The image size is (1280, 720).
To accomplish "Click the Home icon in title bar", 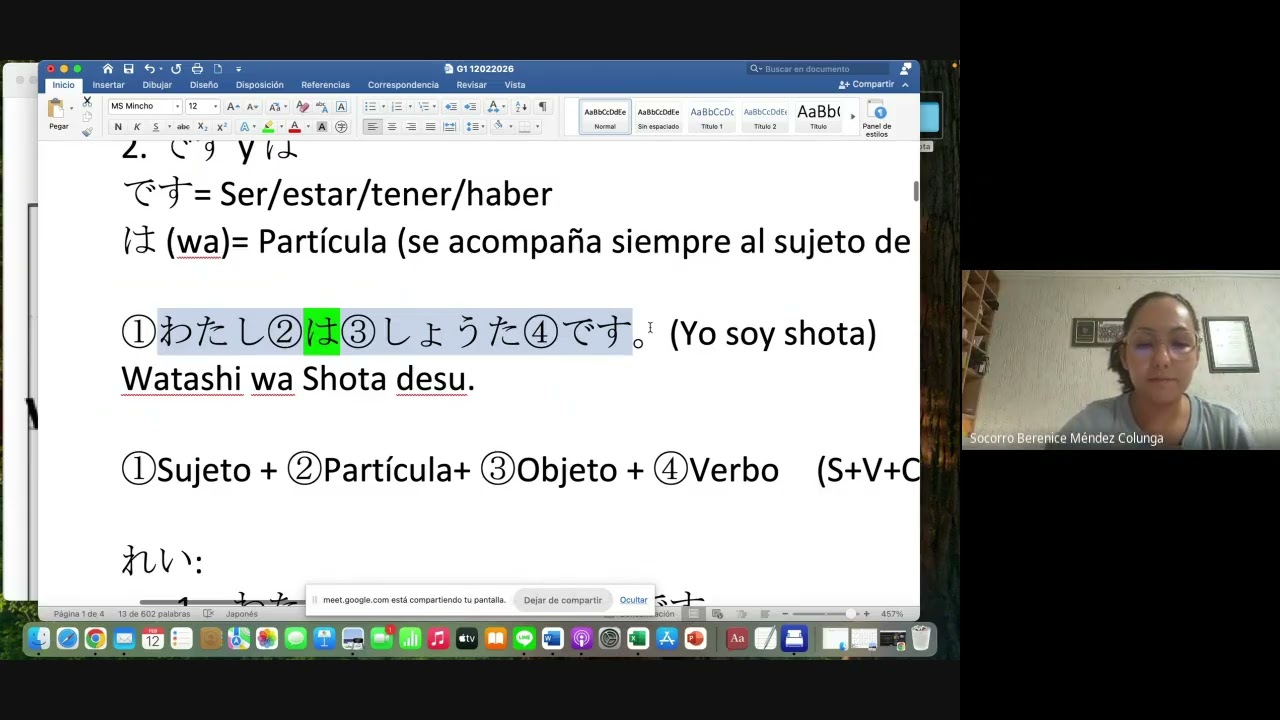I will point(108,69).
